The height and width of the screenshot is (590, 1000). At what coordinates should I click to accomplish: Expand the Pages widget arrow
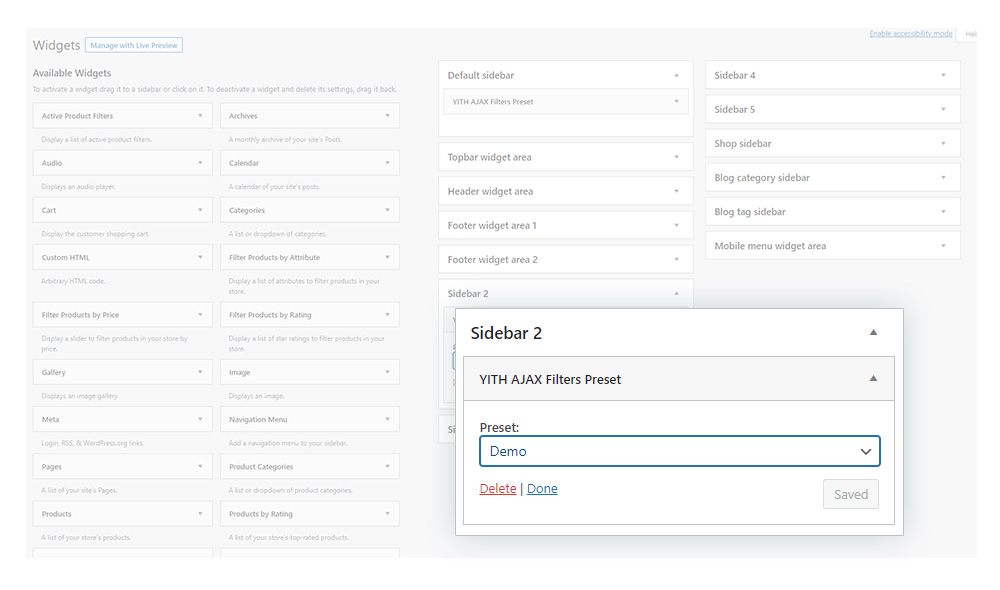tap(200, 466)
